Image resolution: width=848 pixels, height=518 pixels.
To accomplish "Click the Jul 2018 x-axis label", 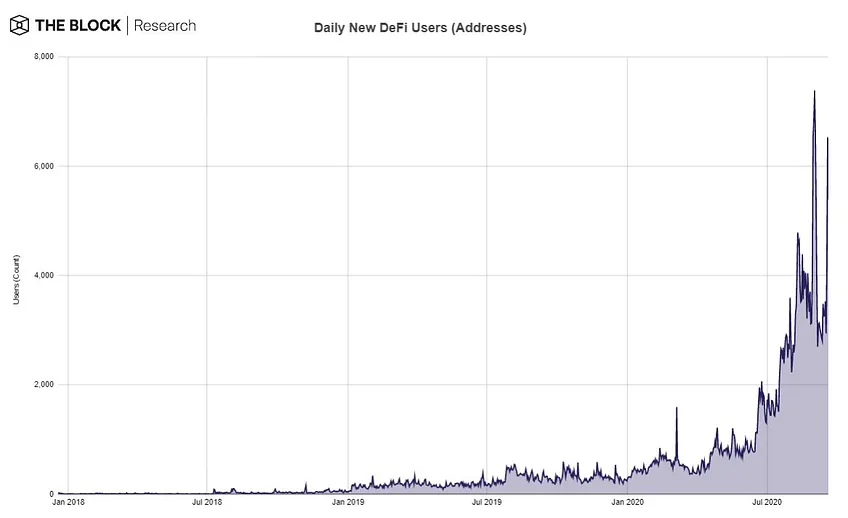I will pyautogui.click(x=207, y=502).
